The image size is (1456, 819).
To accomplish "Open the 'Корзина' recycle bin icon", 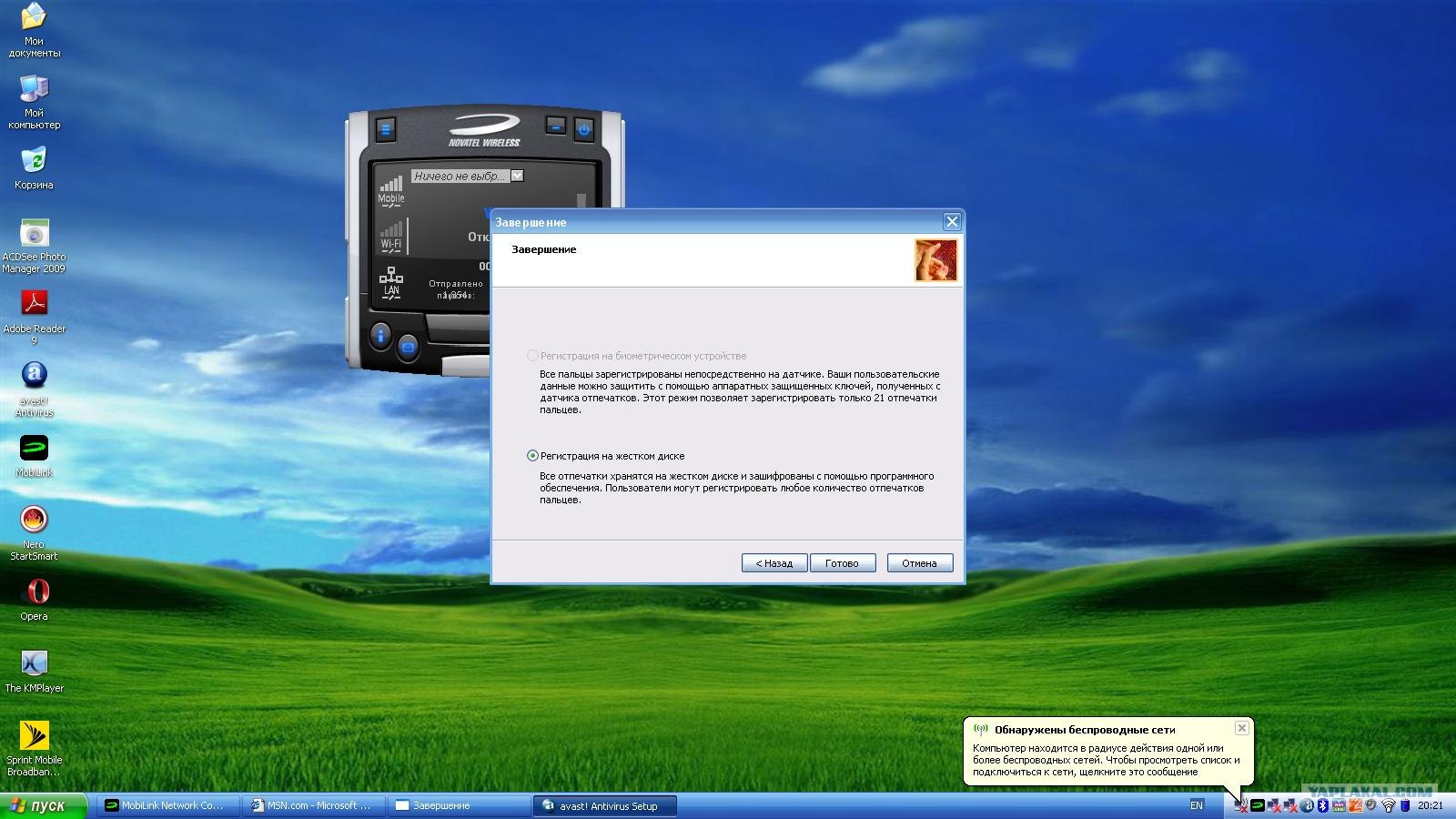I will [x=34, y=168].
